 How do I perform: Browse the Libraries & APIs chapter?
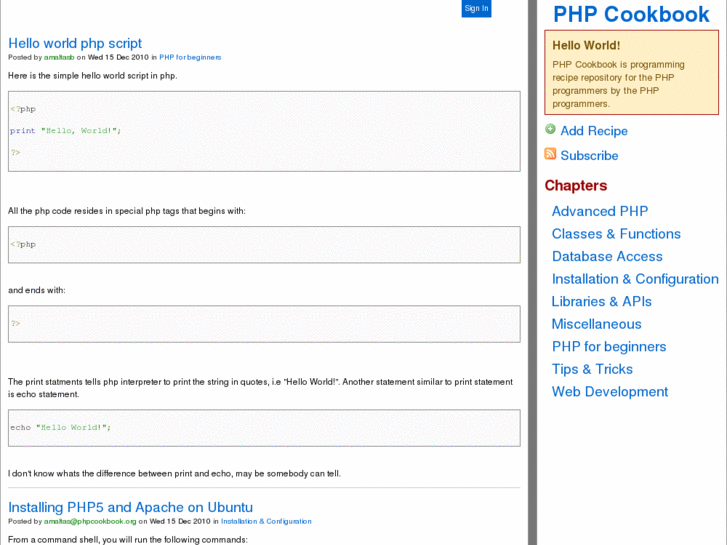click(x=602, y=301)
